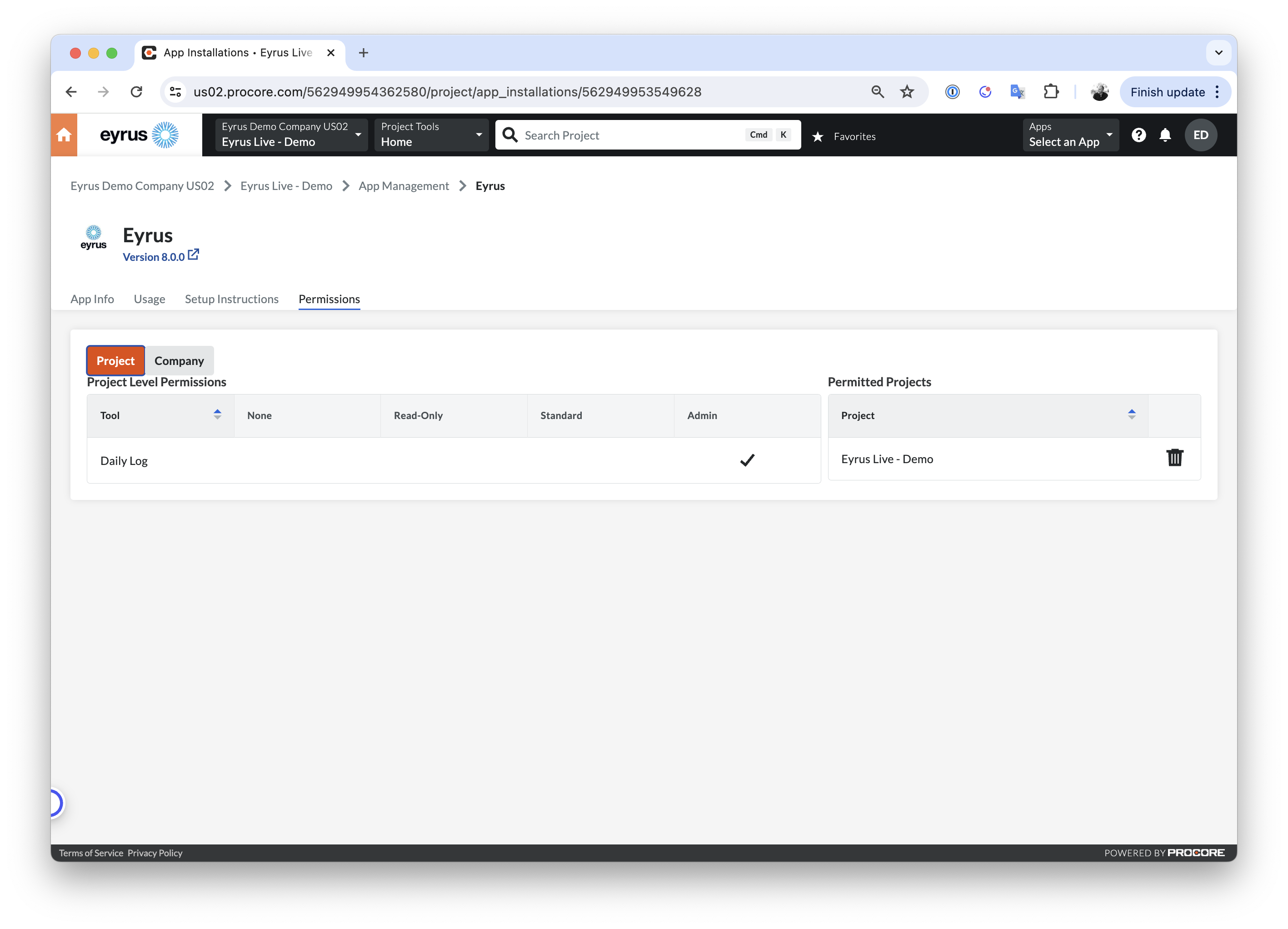Click the Eyrus logo in header
Image resolution: width=1288 pixels, height=929 pixels.
(x=139, y=135)
